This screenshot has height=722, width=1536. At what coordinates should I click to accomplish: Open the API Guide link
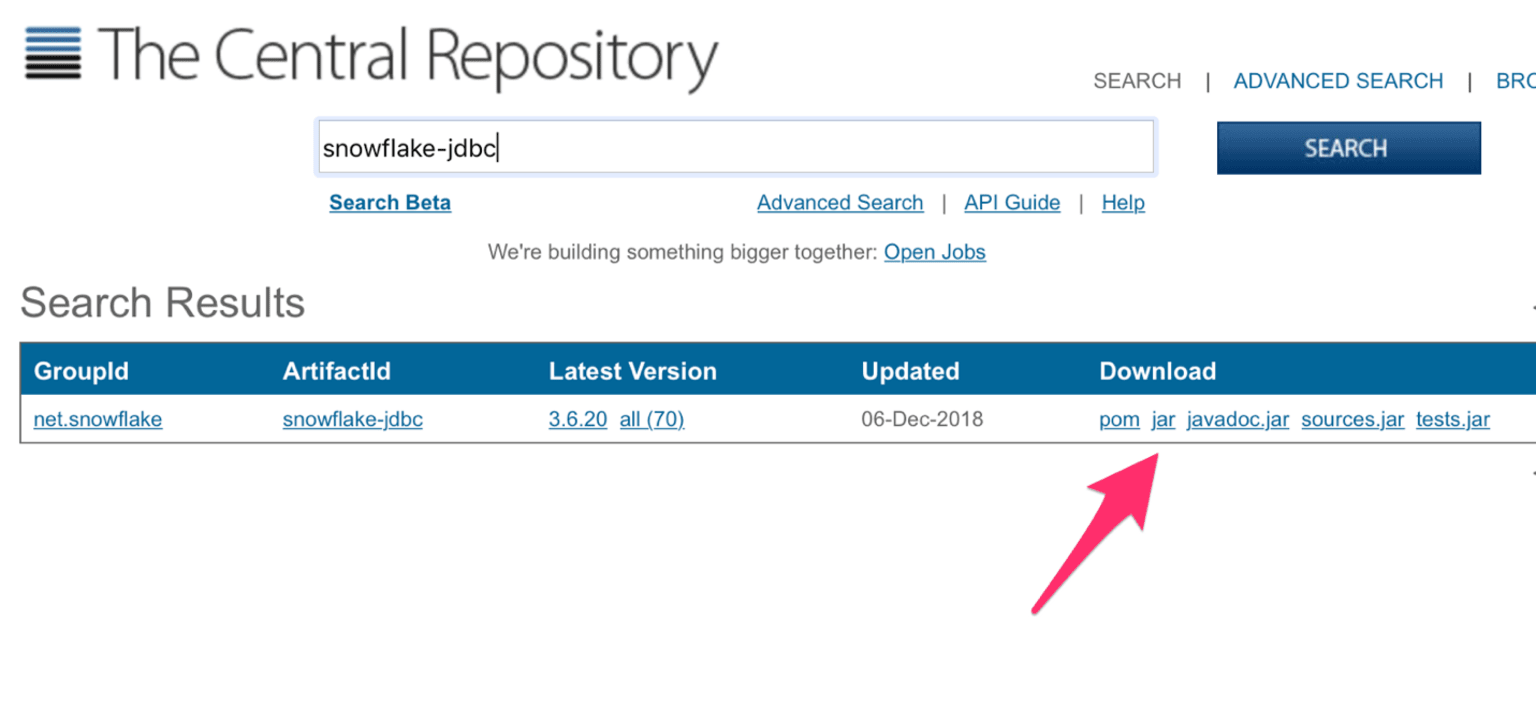pos(1012,203)
